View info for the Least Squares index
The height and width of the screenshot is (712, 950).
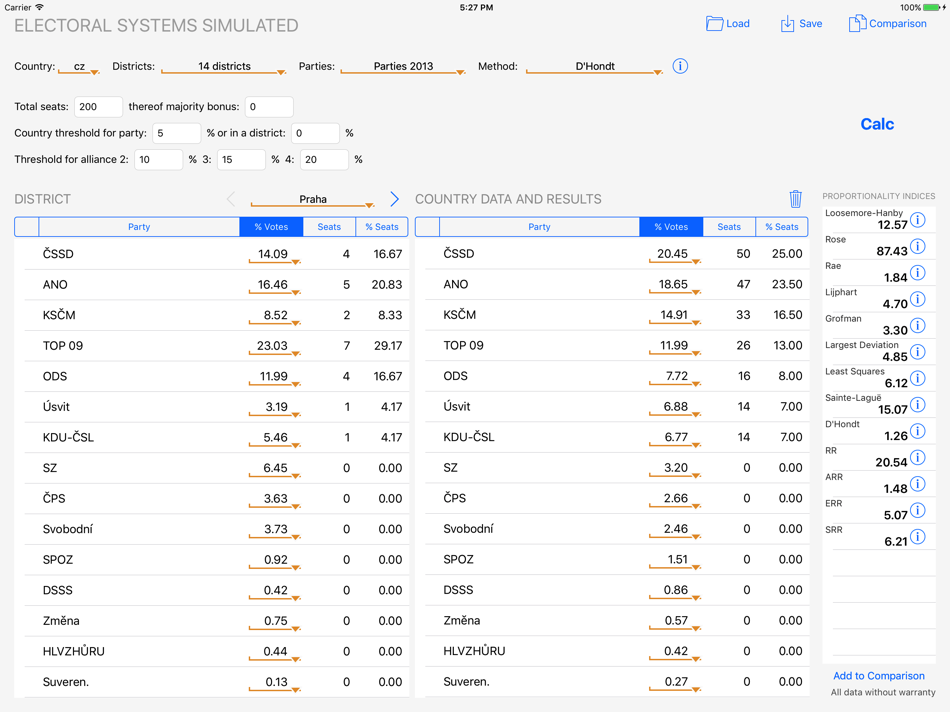click(x=918, y=377)
